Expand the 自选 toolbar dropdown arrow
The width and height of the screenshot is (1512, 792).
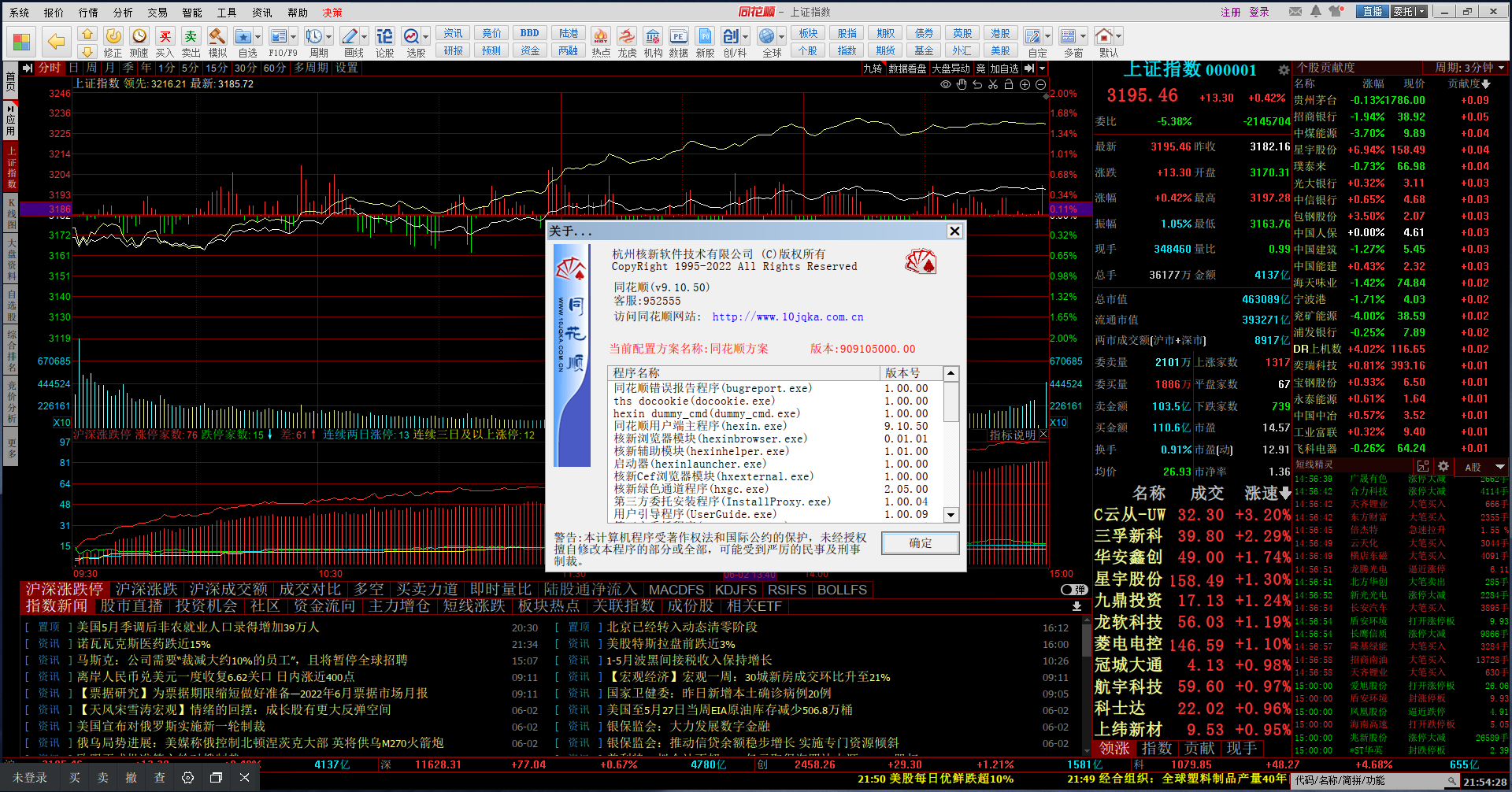pyautogui.click(x=258, y=37)
